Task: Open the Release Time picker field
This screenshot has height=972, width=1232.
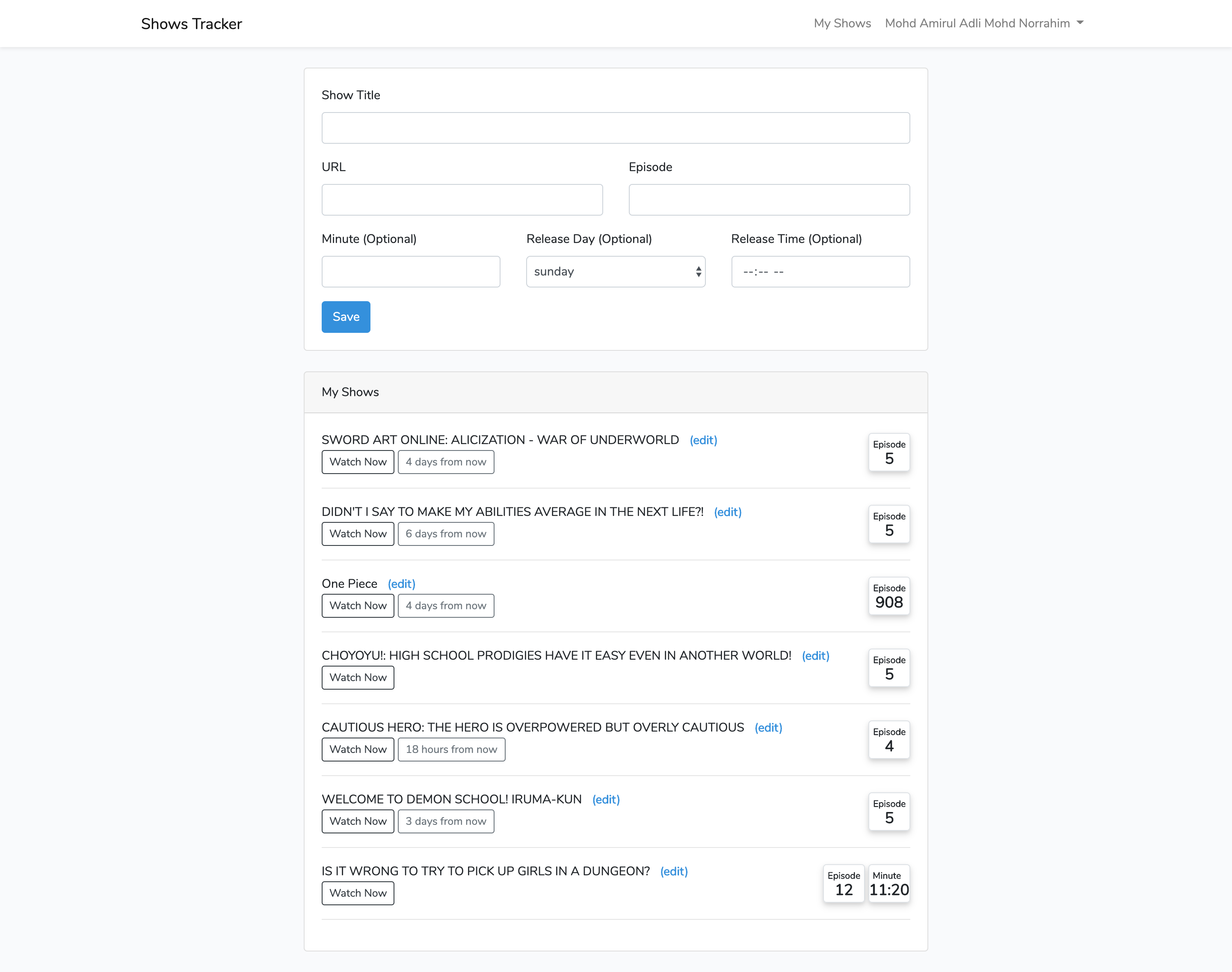Action: click(x=820, y=272)
